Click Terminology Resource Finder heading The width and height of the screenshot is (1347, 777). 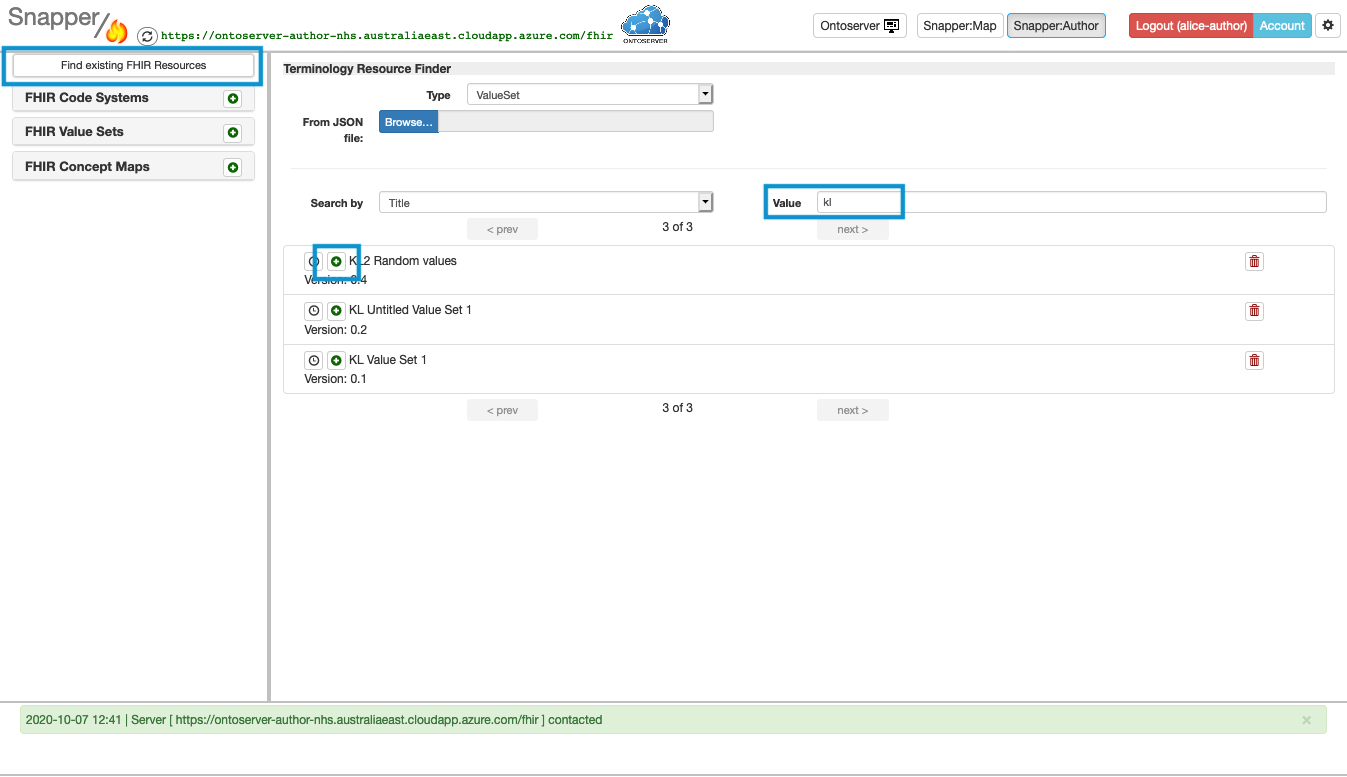click(x=367, y=69)
